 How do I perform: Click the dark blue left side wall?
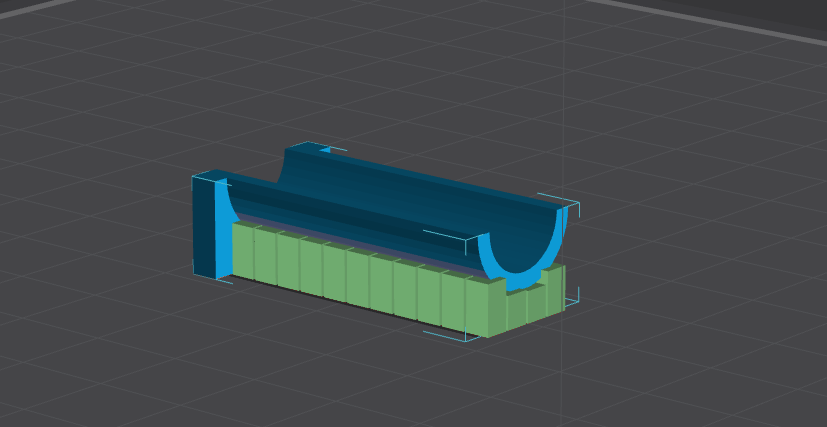click(204, 225)
